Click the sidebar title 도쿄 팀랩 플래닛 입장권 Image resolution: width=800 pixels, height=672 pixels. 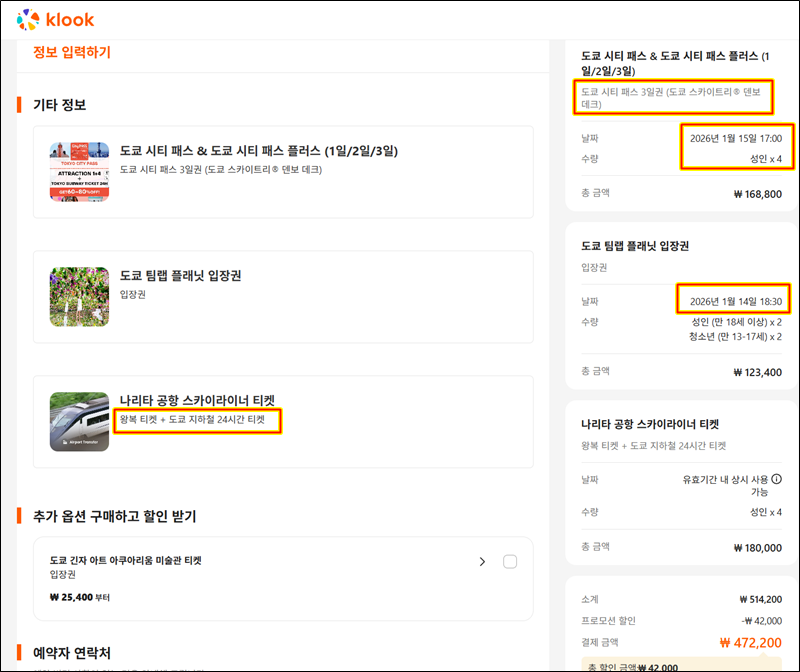[635, 246]
